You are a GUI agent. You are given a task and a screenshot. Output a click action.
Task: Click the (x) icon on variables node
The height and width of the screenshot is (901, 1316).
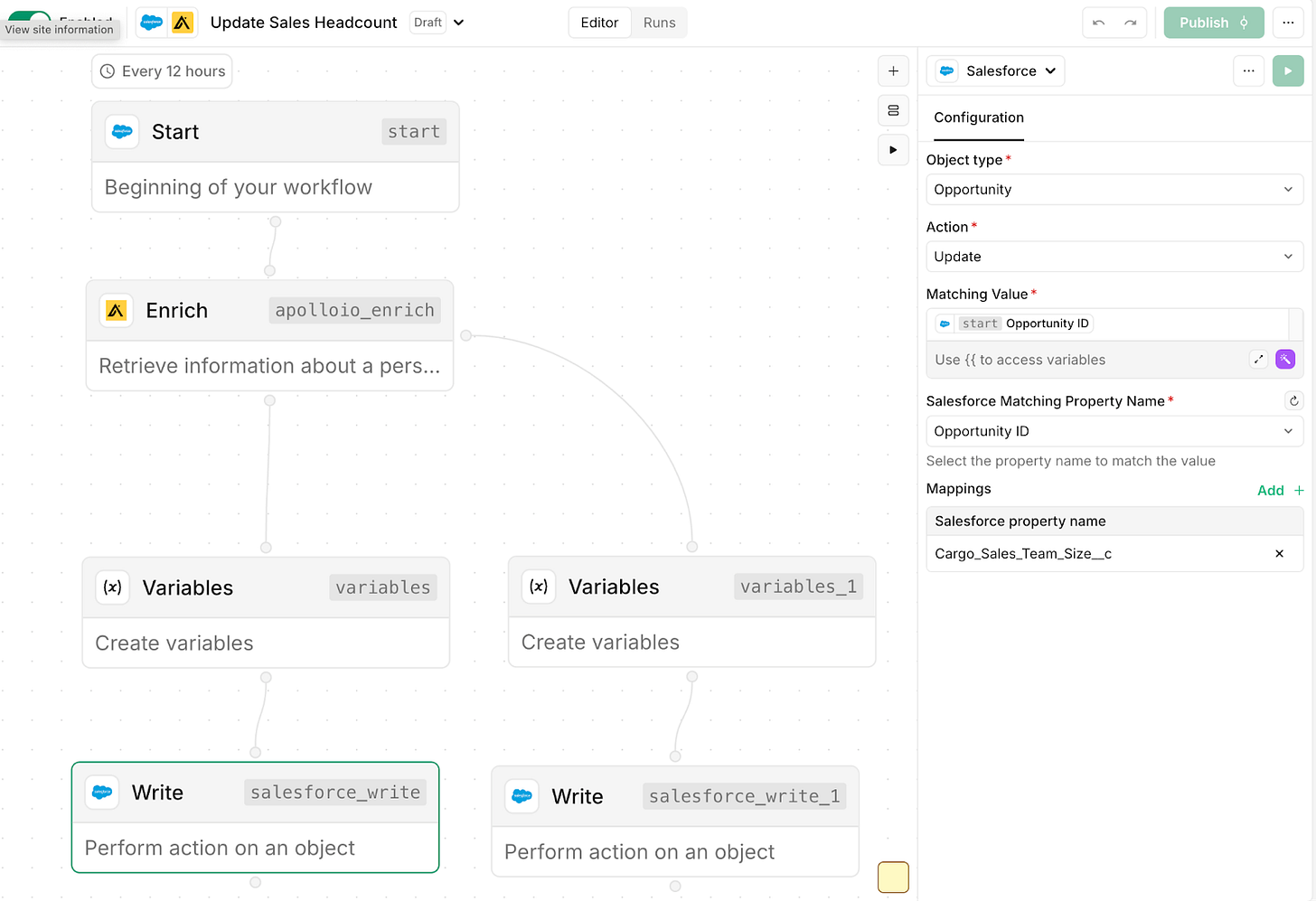(x=112, y=587)
